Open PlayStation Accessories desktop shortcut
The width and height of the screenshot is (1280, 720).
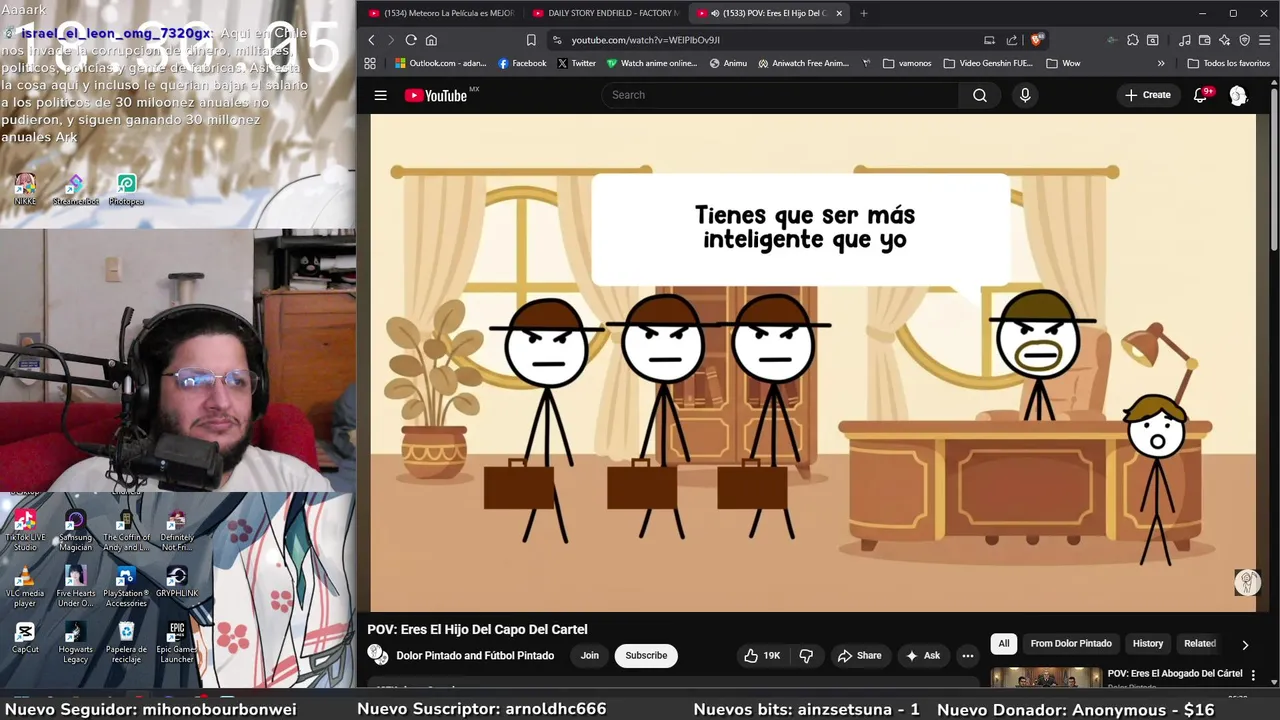coord(126,587)
